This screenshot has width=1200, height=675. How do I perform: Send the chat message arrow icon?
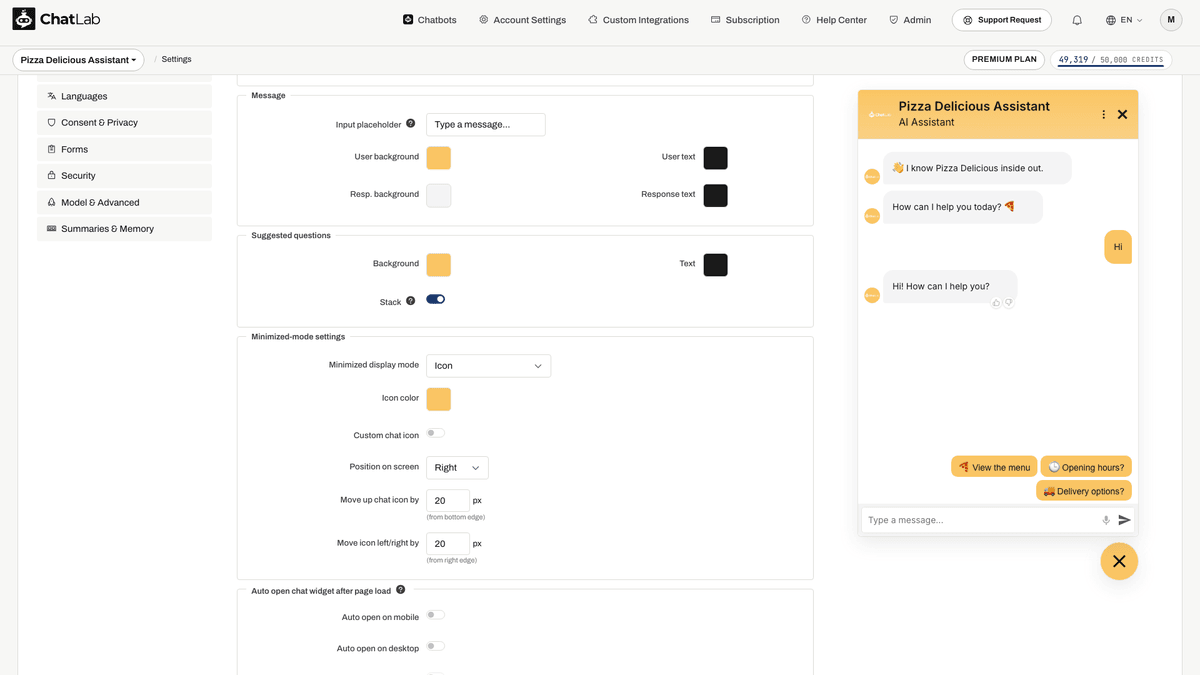coord(1124,520)
